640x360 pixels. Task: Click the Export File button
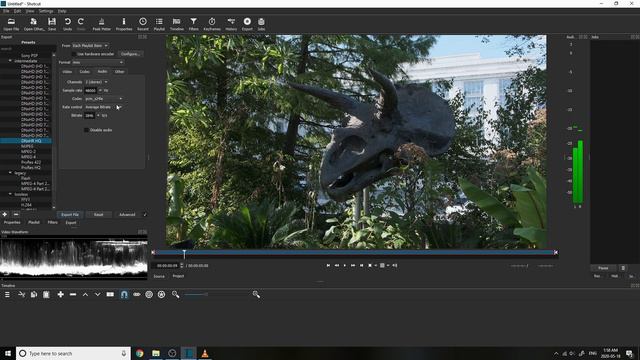point(70,214)
